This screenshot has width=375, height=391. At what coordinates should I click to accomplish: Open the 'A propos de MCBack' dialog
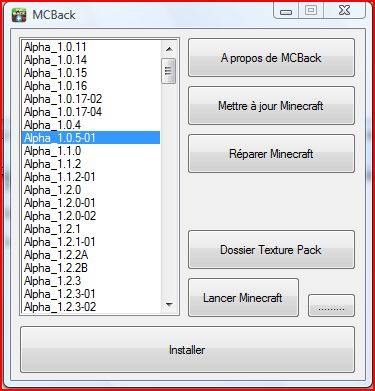click(x=271, y=58)
